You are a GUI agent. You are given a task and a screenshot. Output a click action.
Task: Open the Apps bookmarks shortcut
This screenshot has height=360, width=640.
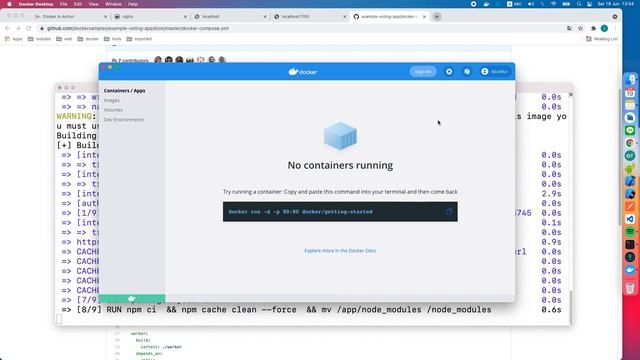click(x=13, y=39)
